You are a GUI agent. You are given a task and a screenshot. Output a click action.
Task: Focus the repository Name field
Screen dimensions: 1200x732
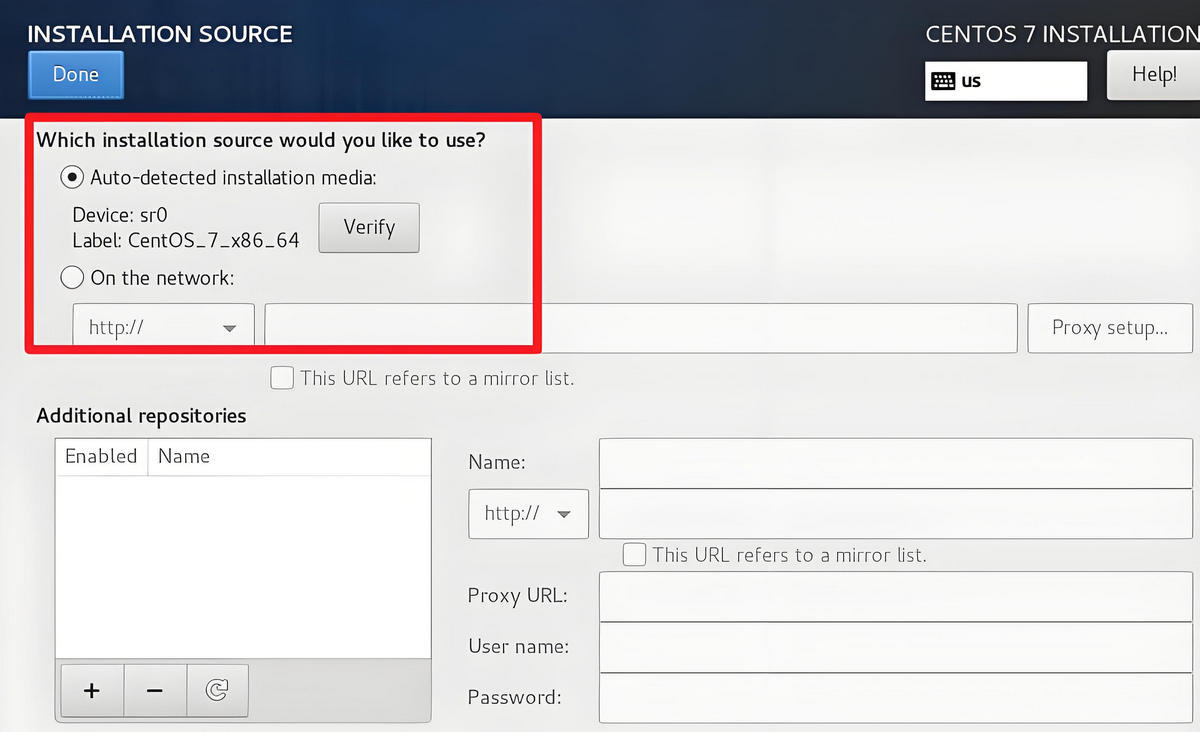point(896,463)
